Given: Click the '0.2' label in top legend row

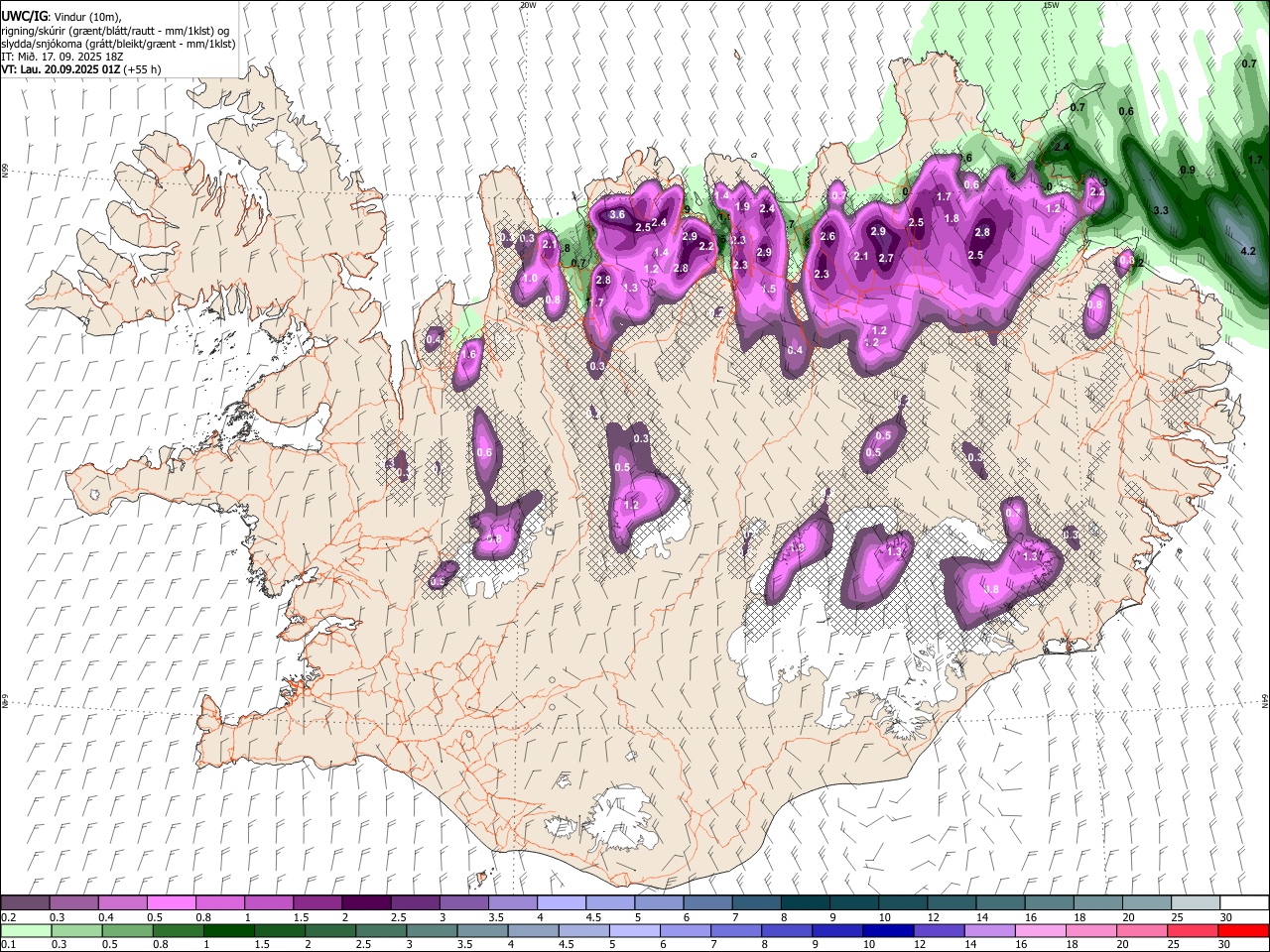Looking at the screenshot, I should click(x=9, y=917).
